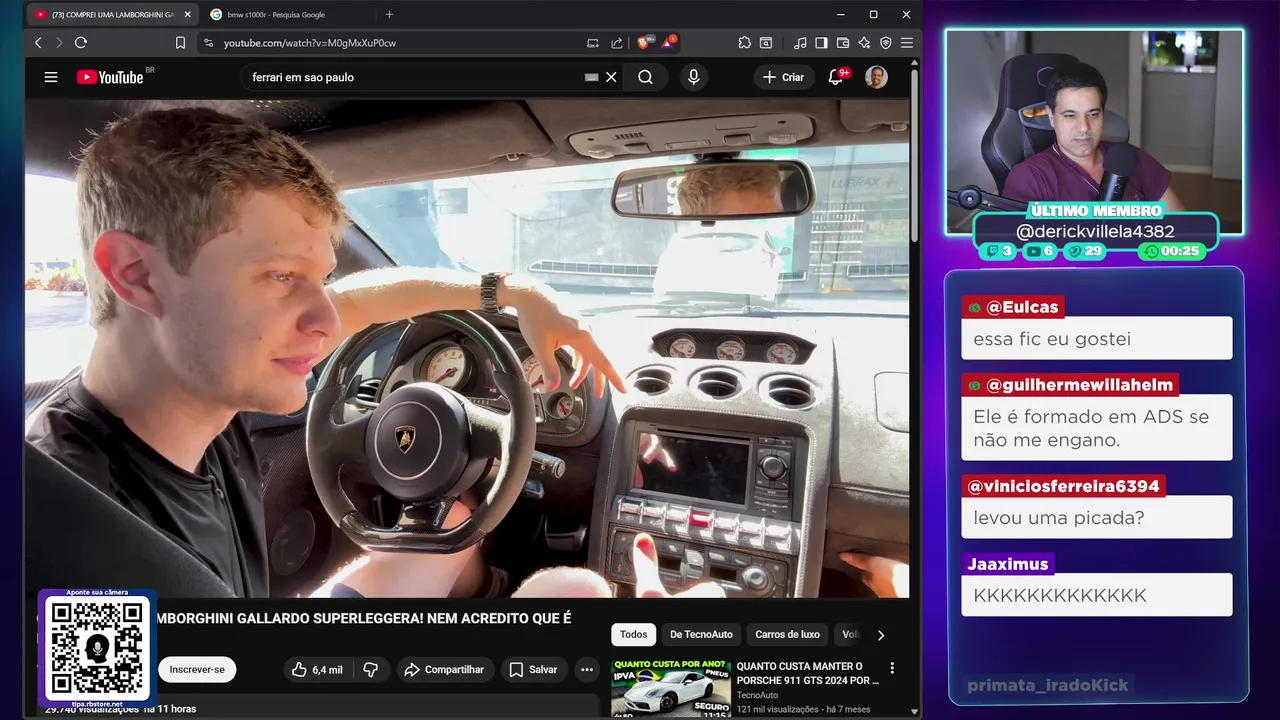Dislike the video
Viewport: 1280px width, 720px height.
370,670
